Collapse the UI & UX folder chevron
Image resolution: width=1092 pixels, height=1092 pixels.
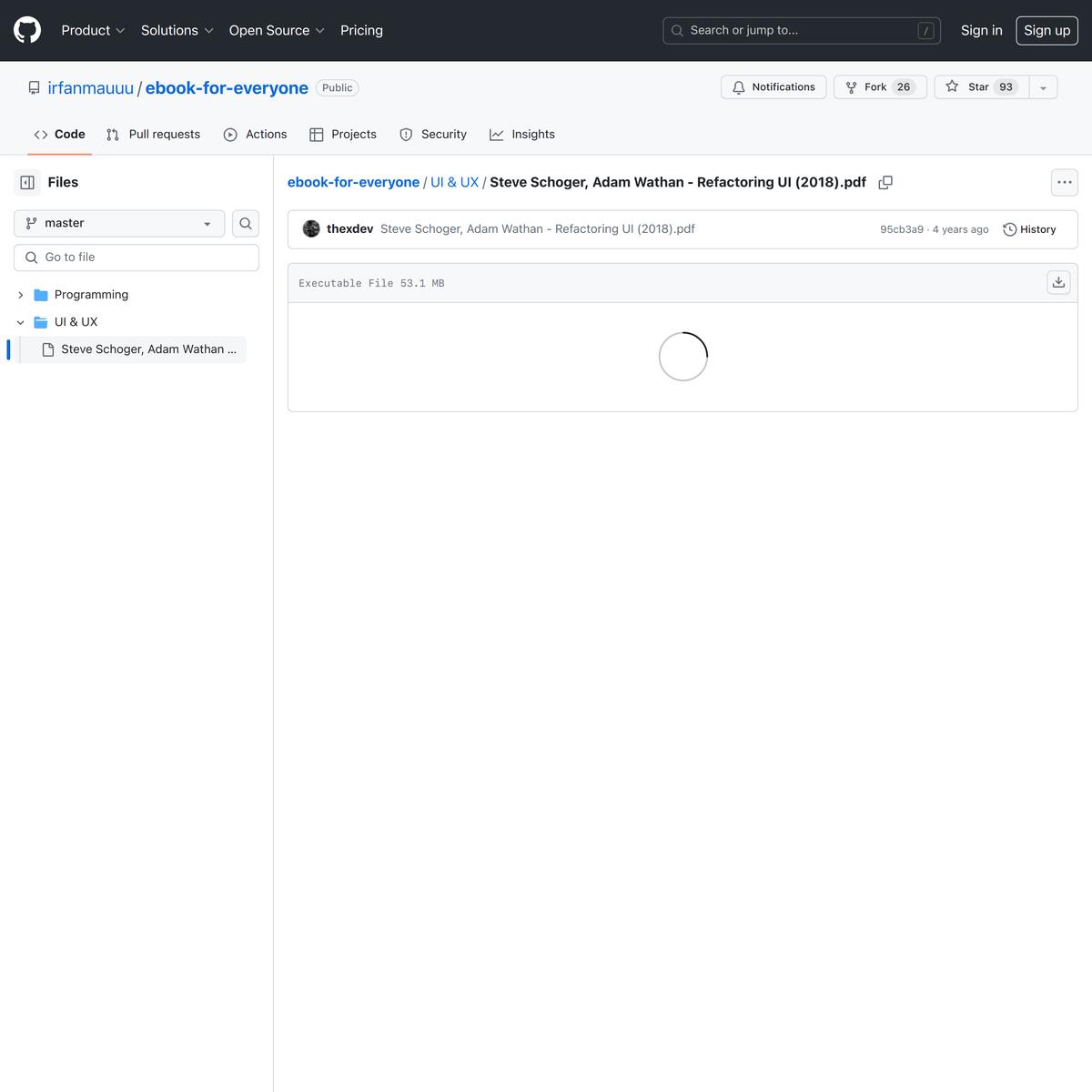pos(20,322)
